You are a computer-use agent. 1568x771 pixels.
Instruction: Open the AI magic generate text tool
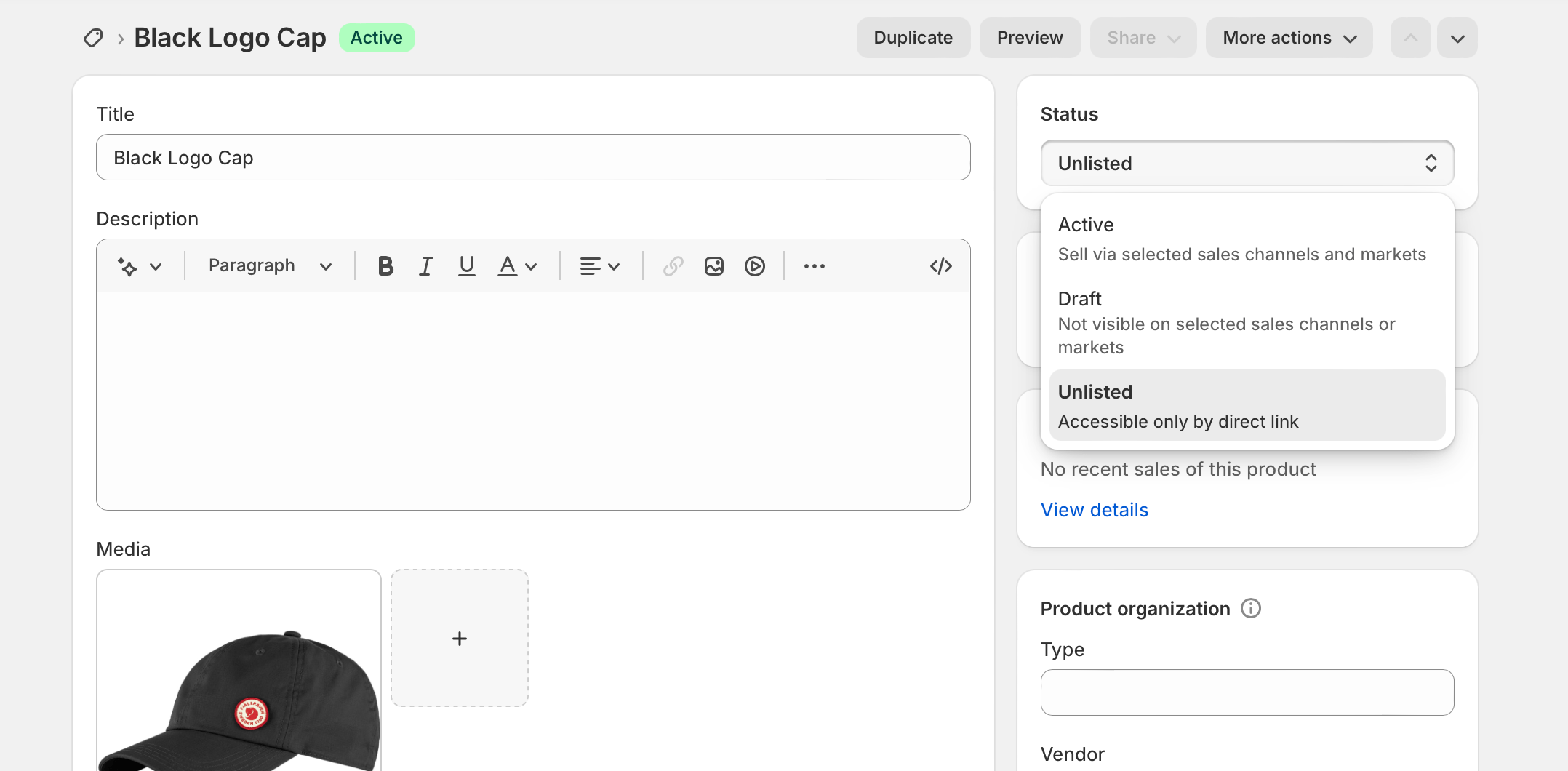tap(127, 266)
